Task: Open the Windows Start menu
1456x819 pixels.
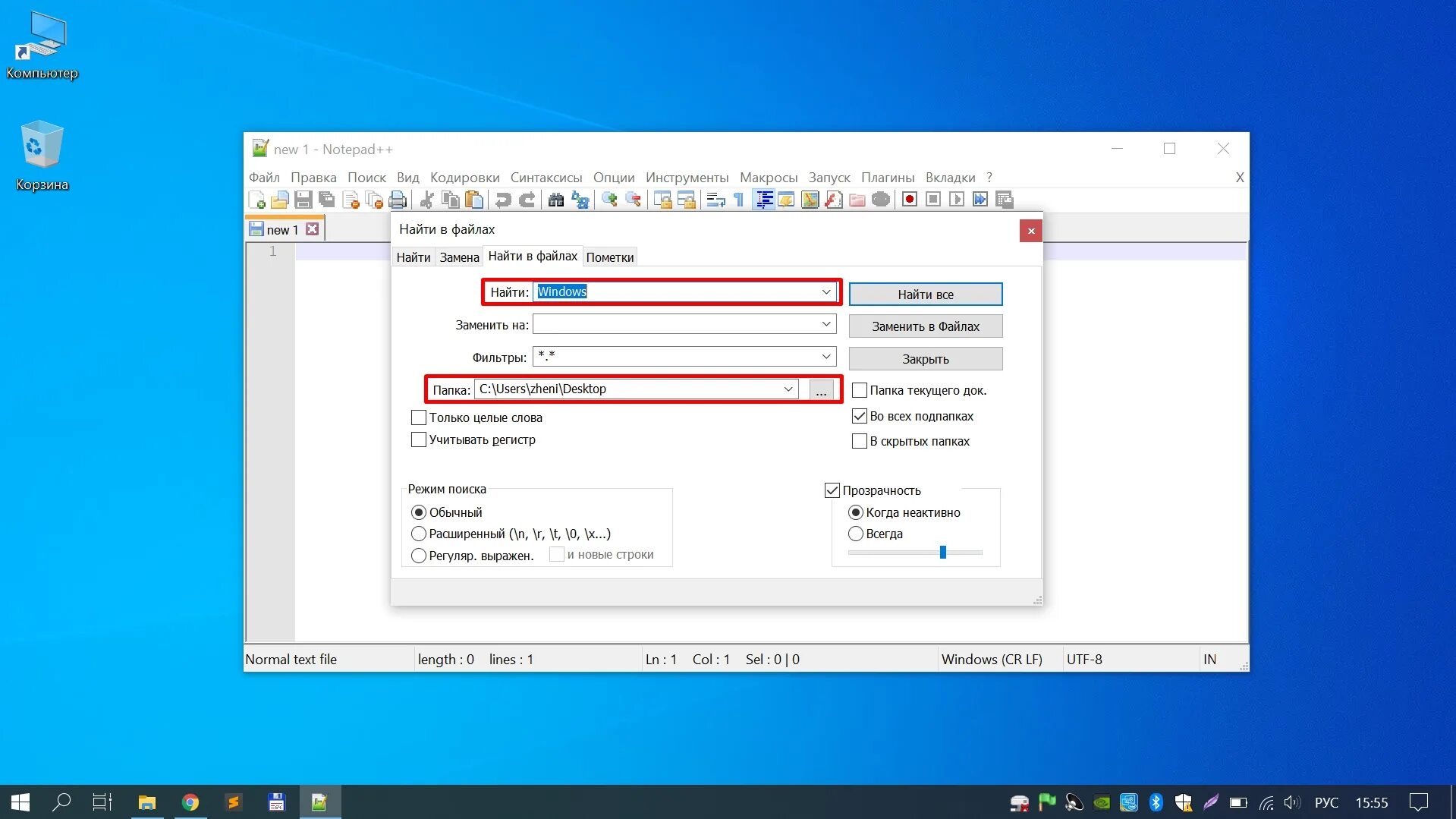Action: [x=20, y=802]
